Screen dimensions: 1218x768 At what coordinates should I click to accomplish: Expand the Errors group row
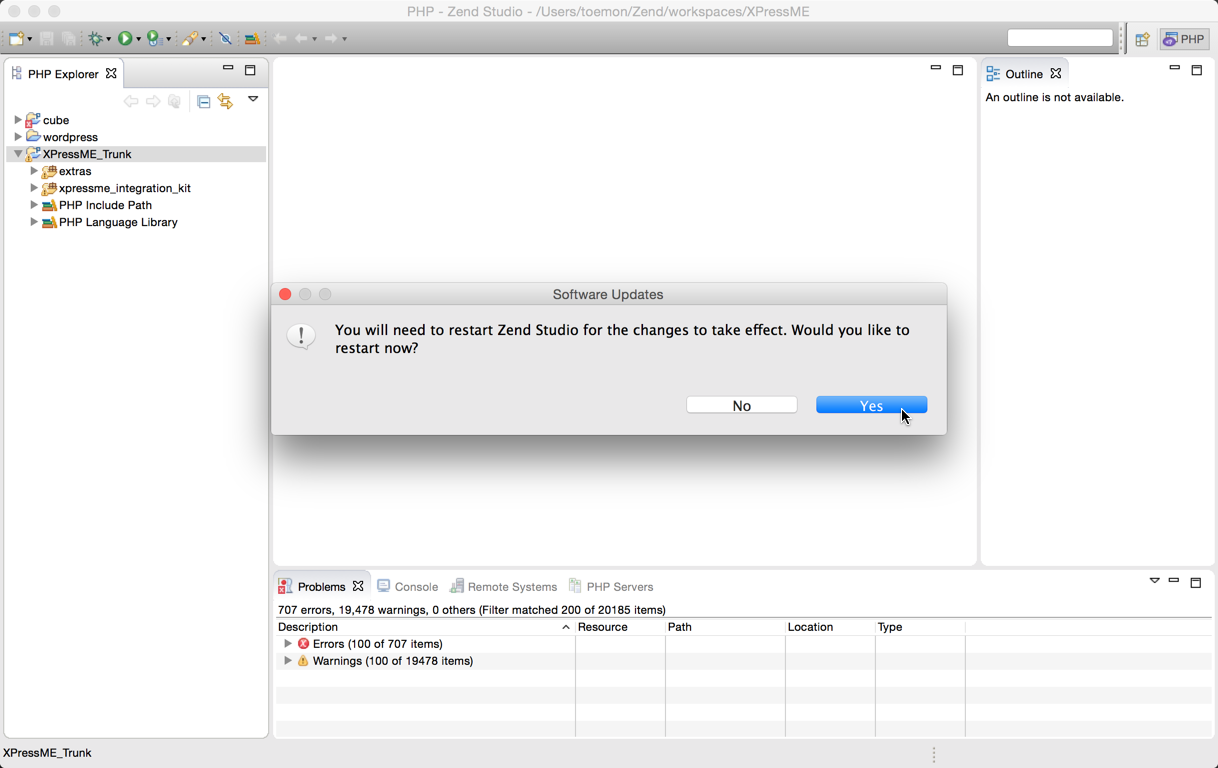click(288, 644)
